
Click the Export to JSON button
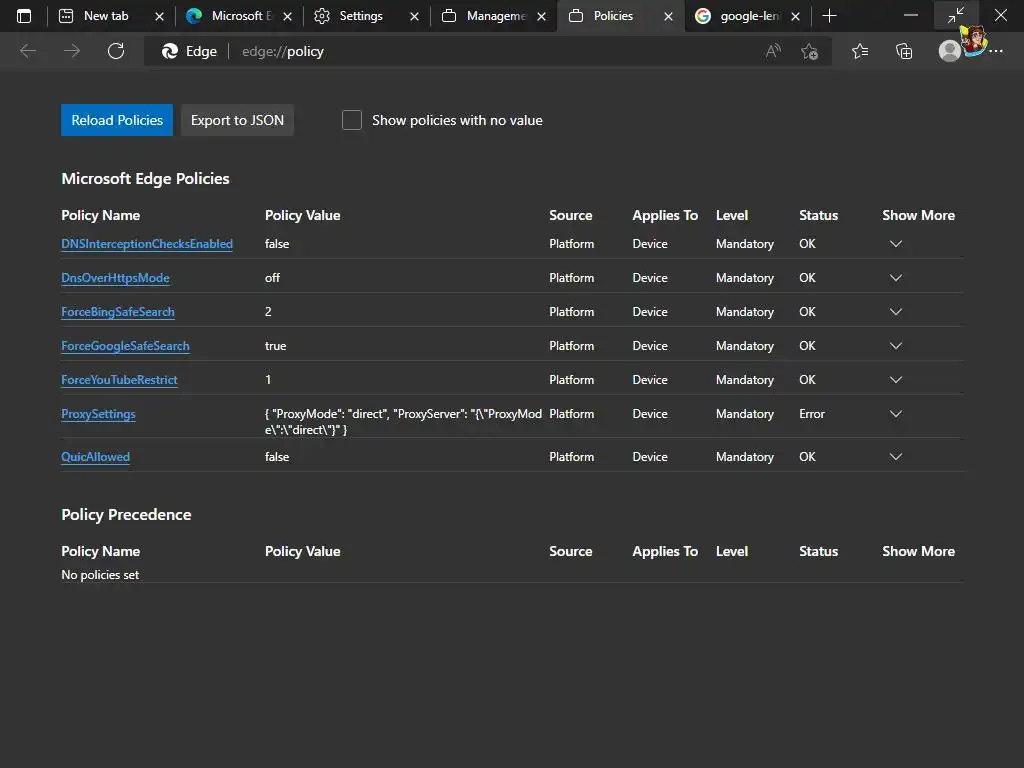[237, 120]
